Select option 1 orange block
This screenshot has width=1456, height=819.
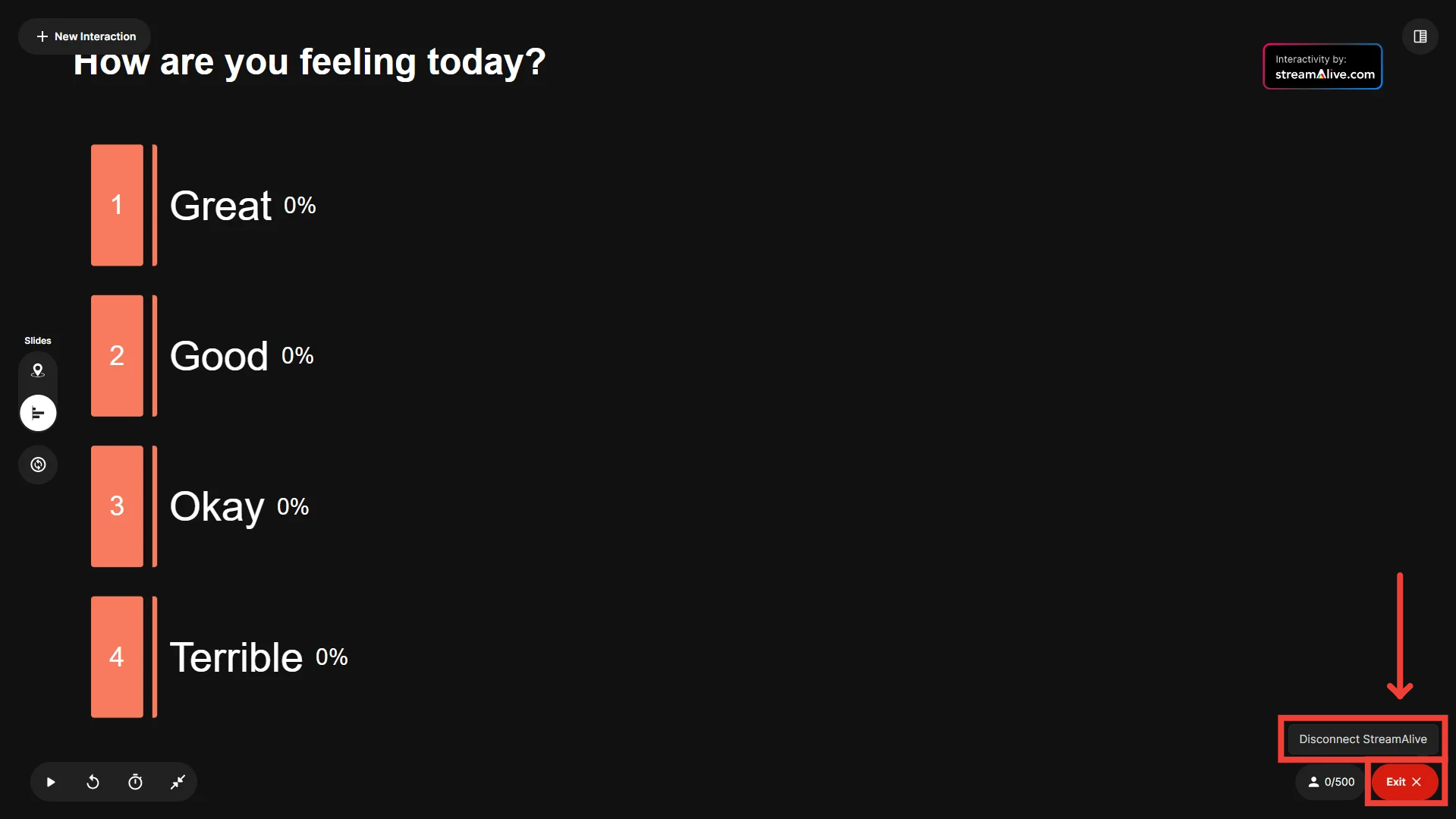coord(117,205)
